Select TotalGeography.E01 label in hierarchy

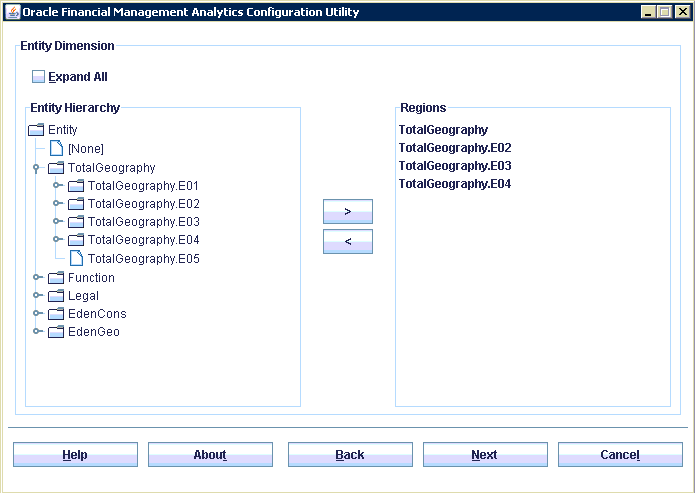pyautogui.click(x=143, y=186)
